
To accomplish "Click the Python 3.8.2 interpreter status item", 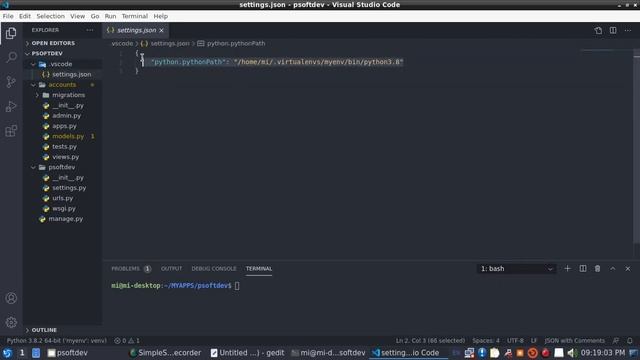I will [56, 340].
